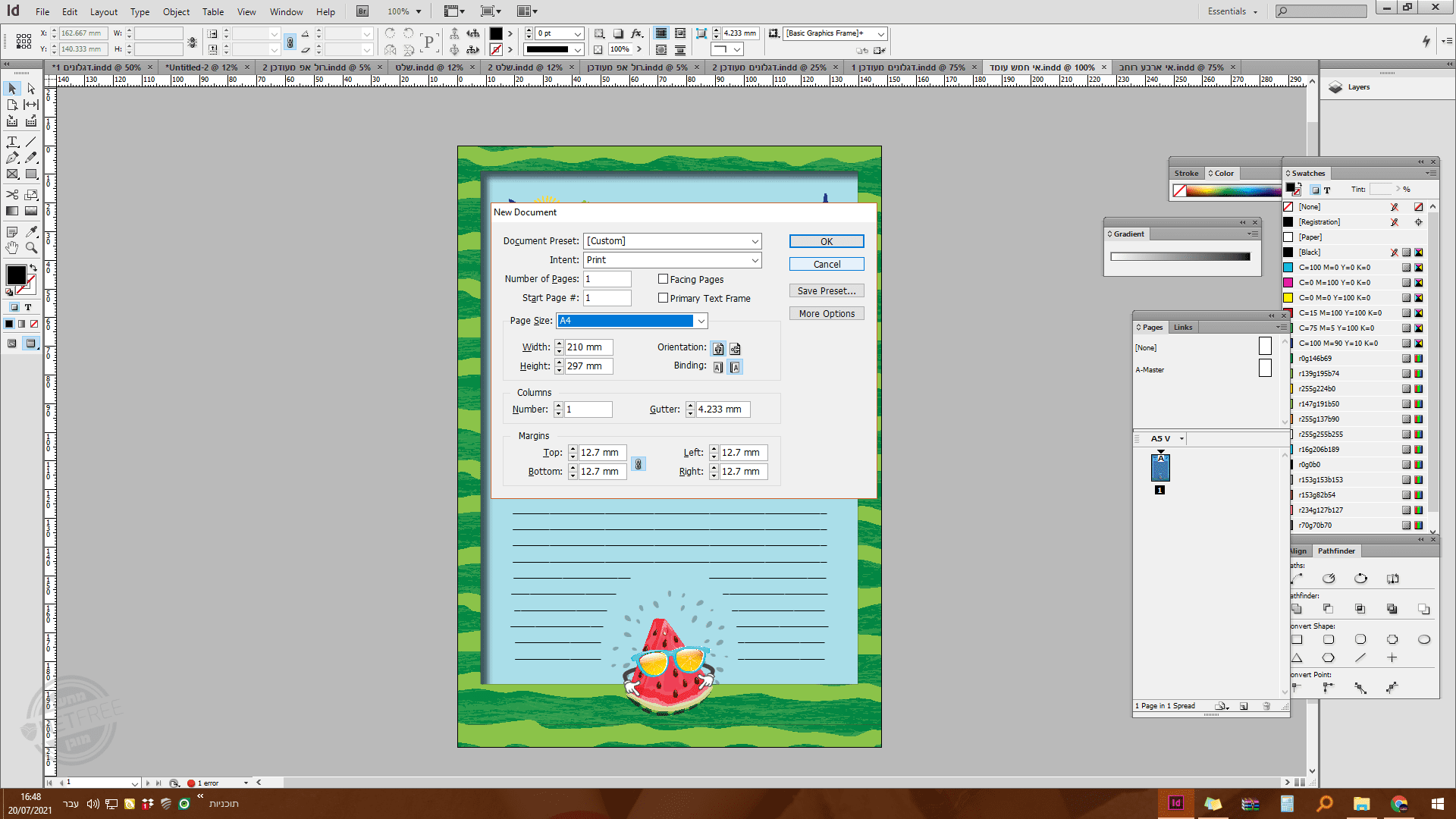Open the Layout menu
The height and width of the screenshot is (819, 1456).
104,11
